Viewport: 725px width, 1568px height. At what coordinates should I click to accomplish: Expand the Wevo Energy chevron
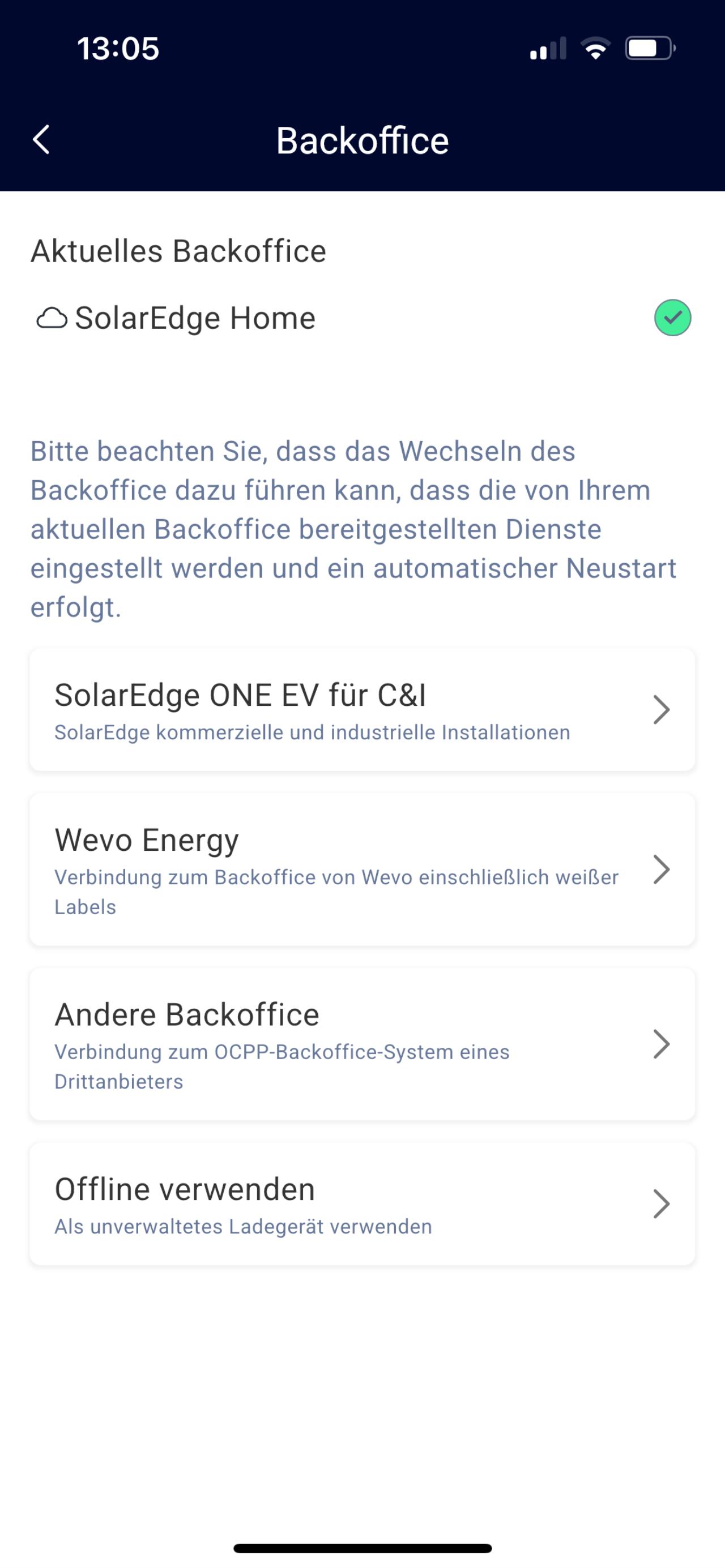(661, 869)
